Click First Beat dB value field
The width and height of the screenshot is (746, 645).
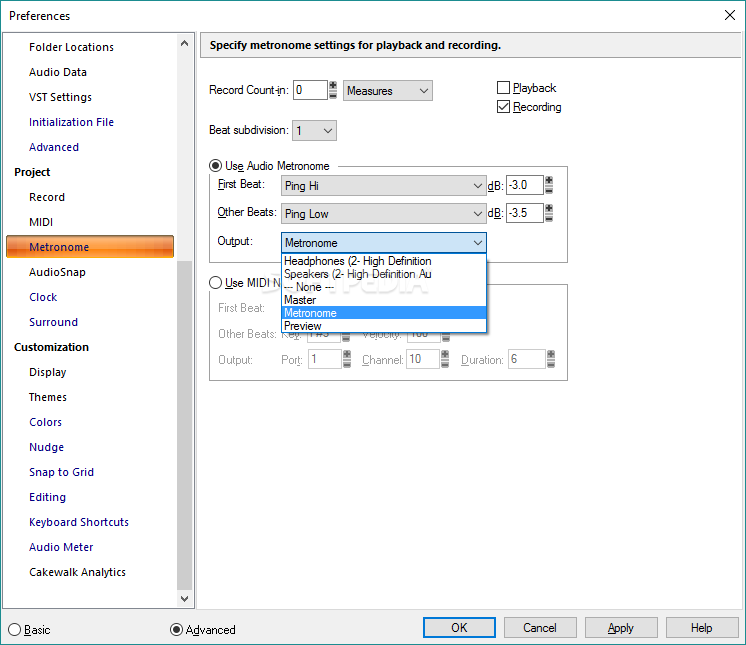pyautogui.click(x=525, y=185)
